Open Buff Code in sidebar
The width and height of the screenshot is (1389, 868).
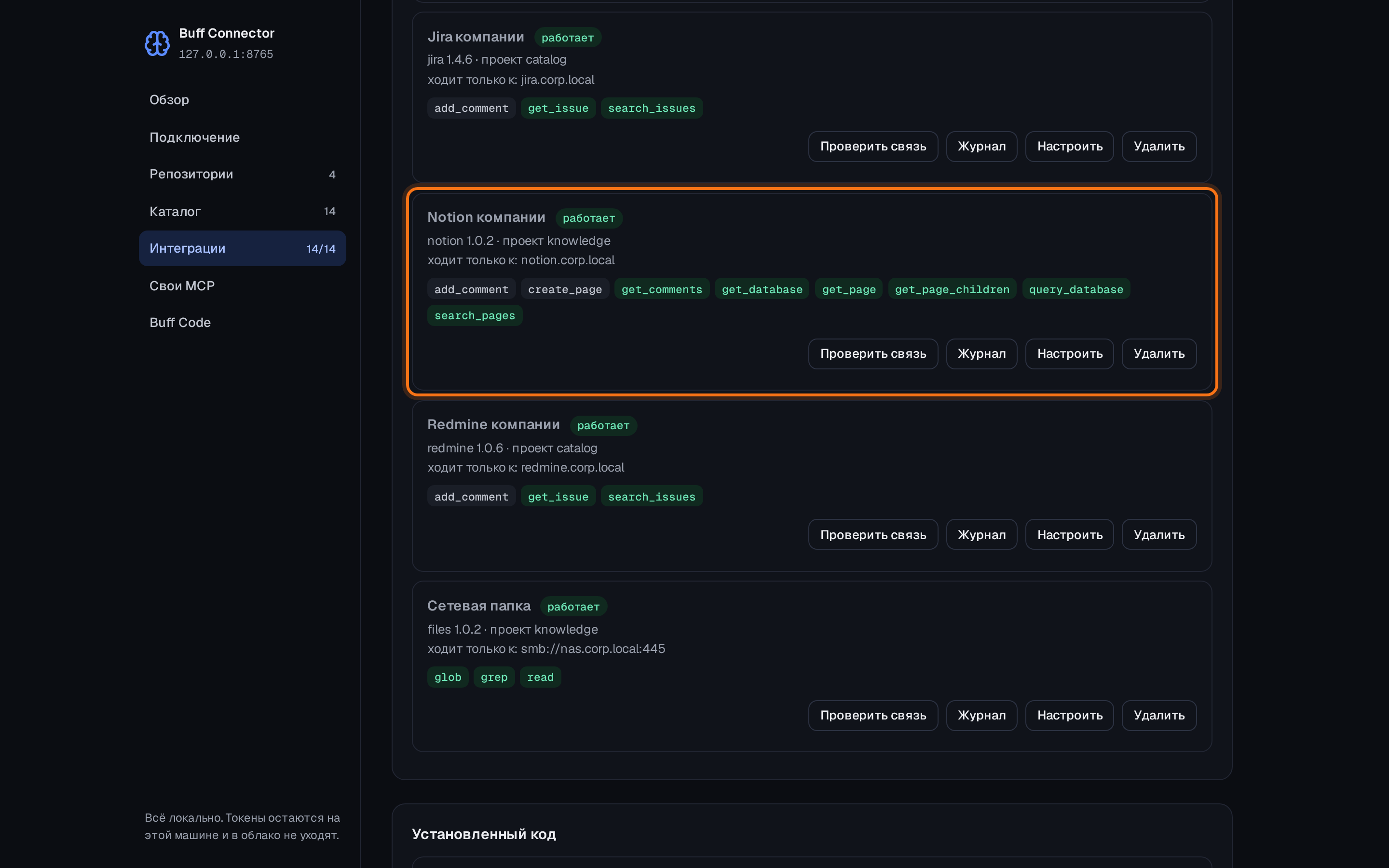pos(242,323)
